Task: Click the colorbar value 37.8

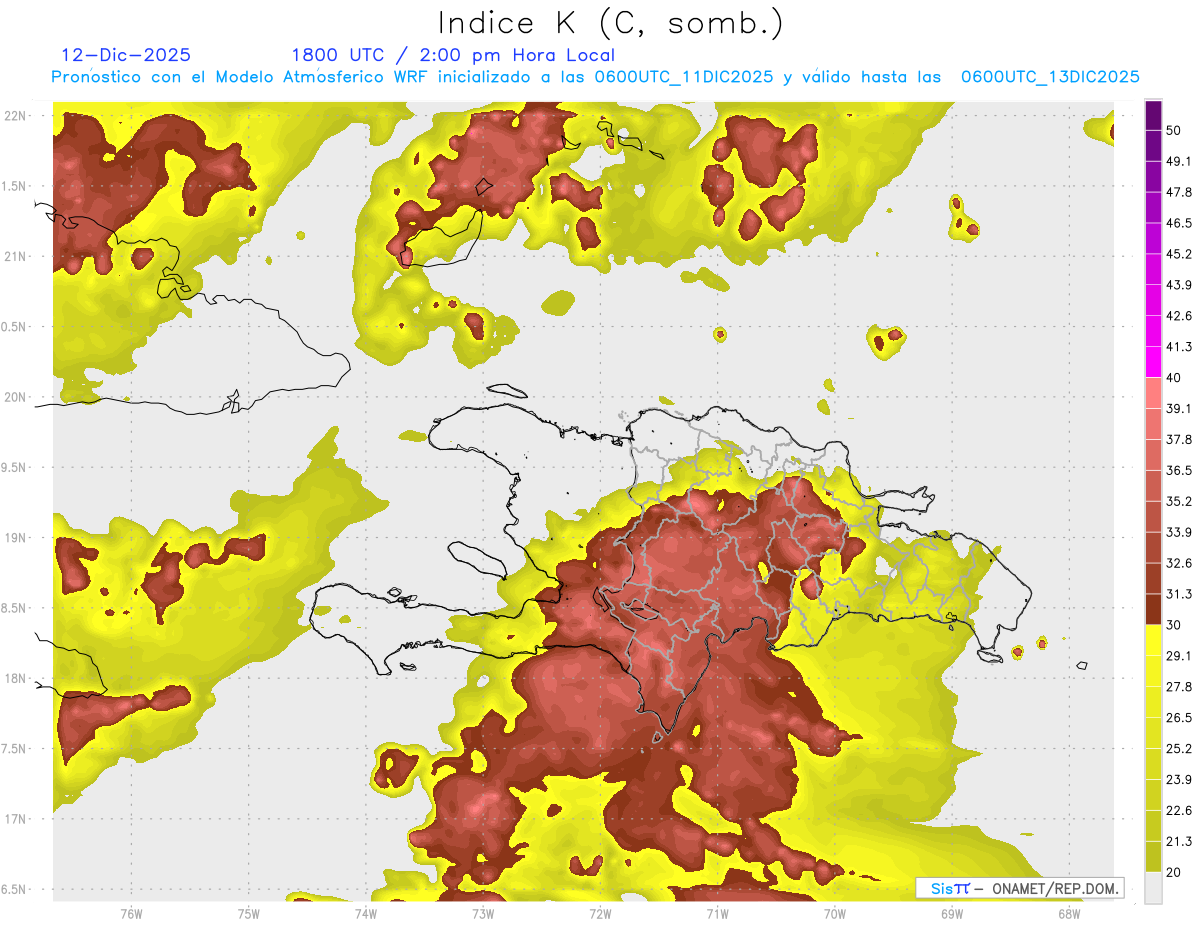Action: click(1179, 439)
